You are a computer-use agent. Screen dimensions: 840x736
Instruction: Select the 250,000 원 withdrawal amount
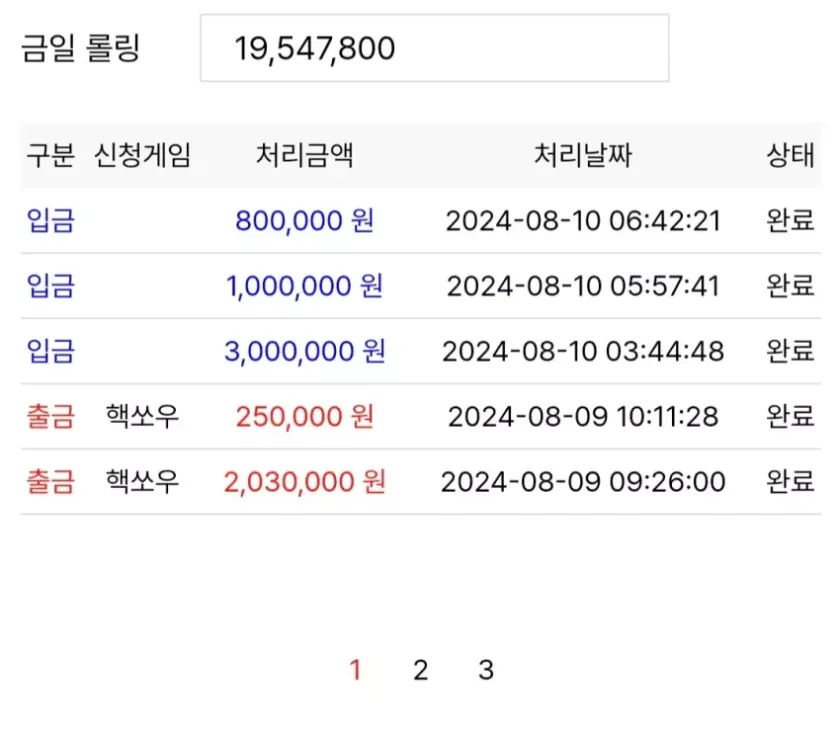tap(304, 416)
